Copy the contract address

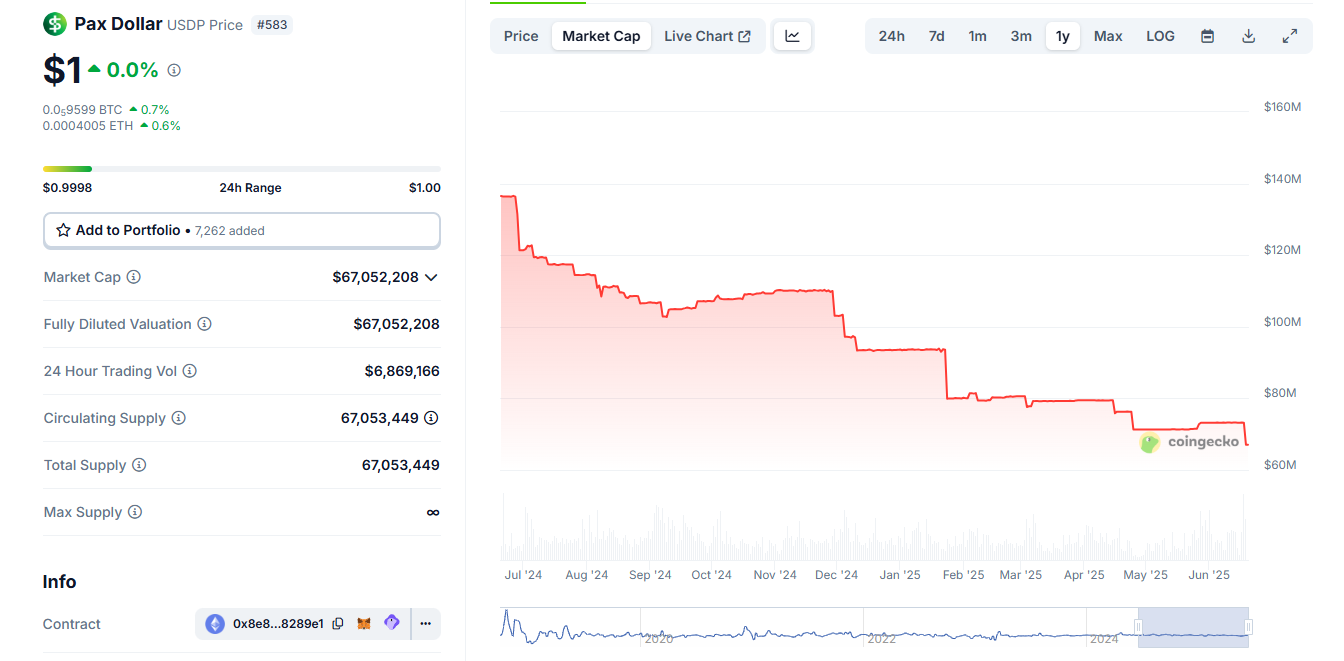[337, 623]
